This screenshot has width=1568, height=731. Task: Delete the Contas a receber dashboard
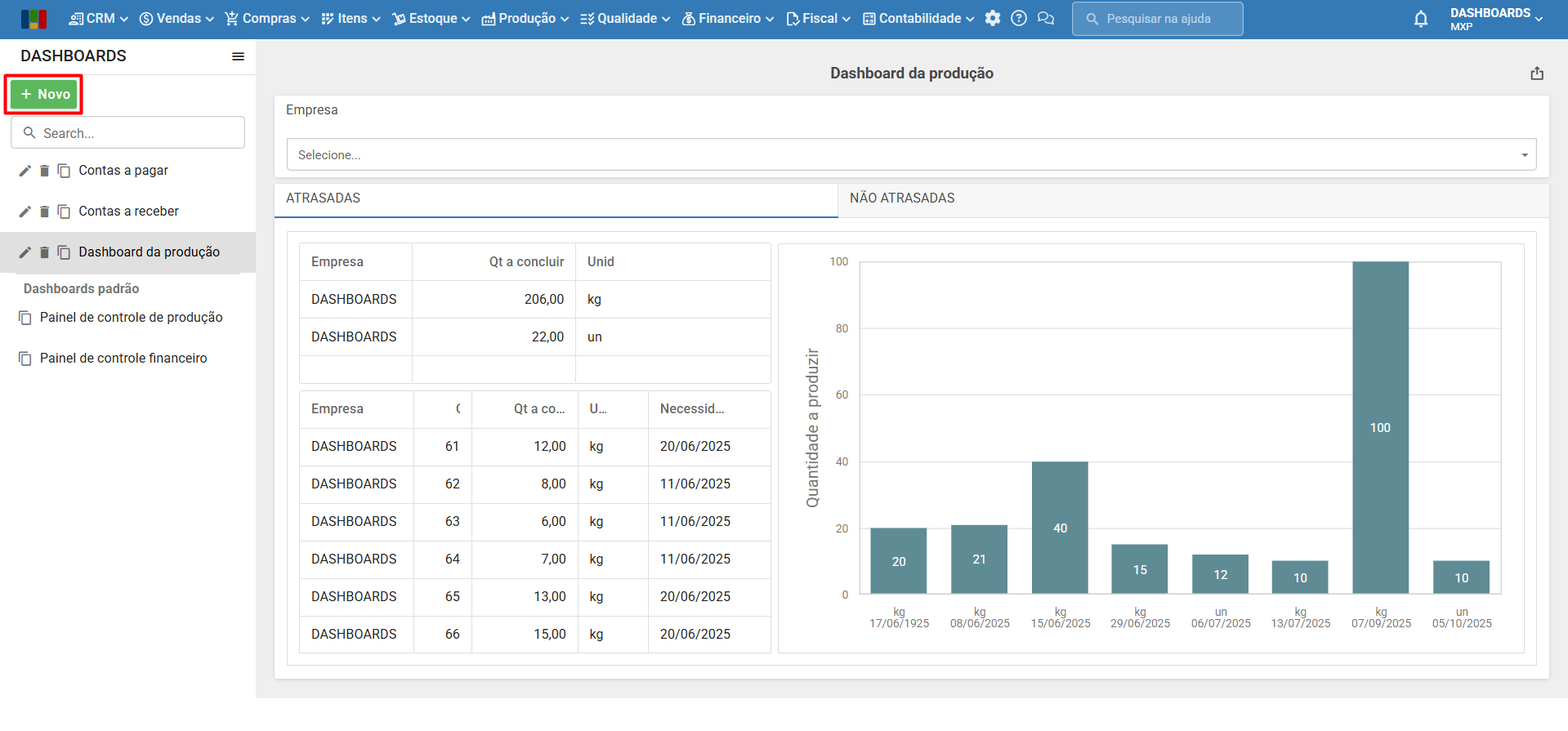[x=45, y=212]
